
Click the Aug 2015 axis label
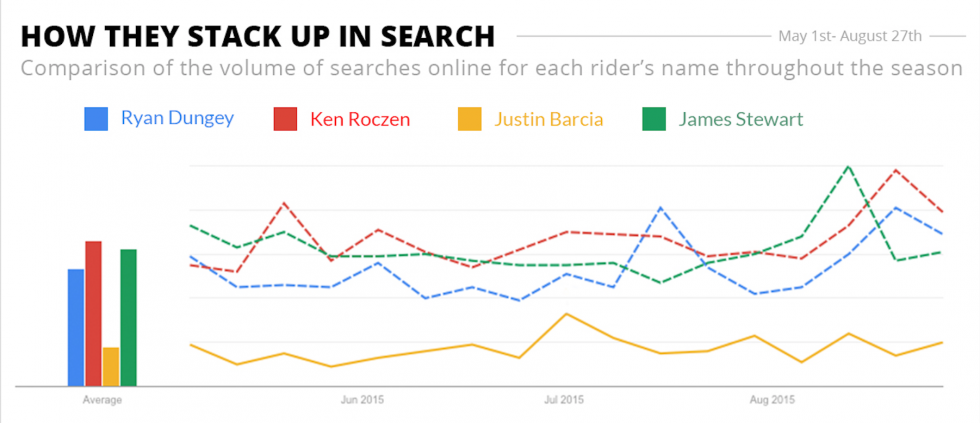[771, 401]
